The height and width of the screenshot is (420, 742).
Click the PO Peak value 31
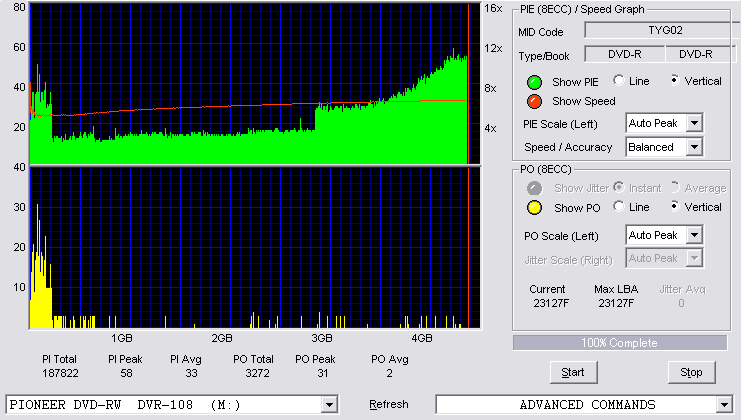click(323, 374)
